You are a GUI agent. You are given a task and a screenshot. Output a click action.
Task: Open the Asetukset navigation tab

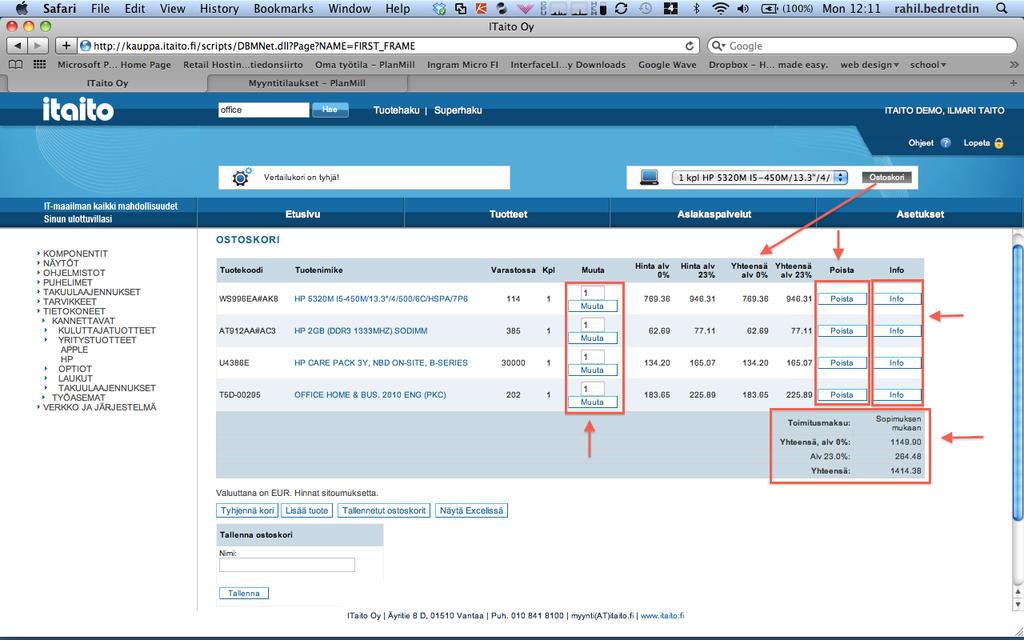coord(920,214)
